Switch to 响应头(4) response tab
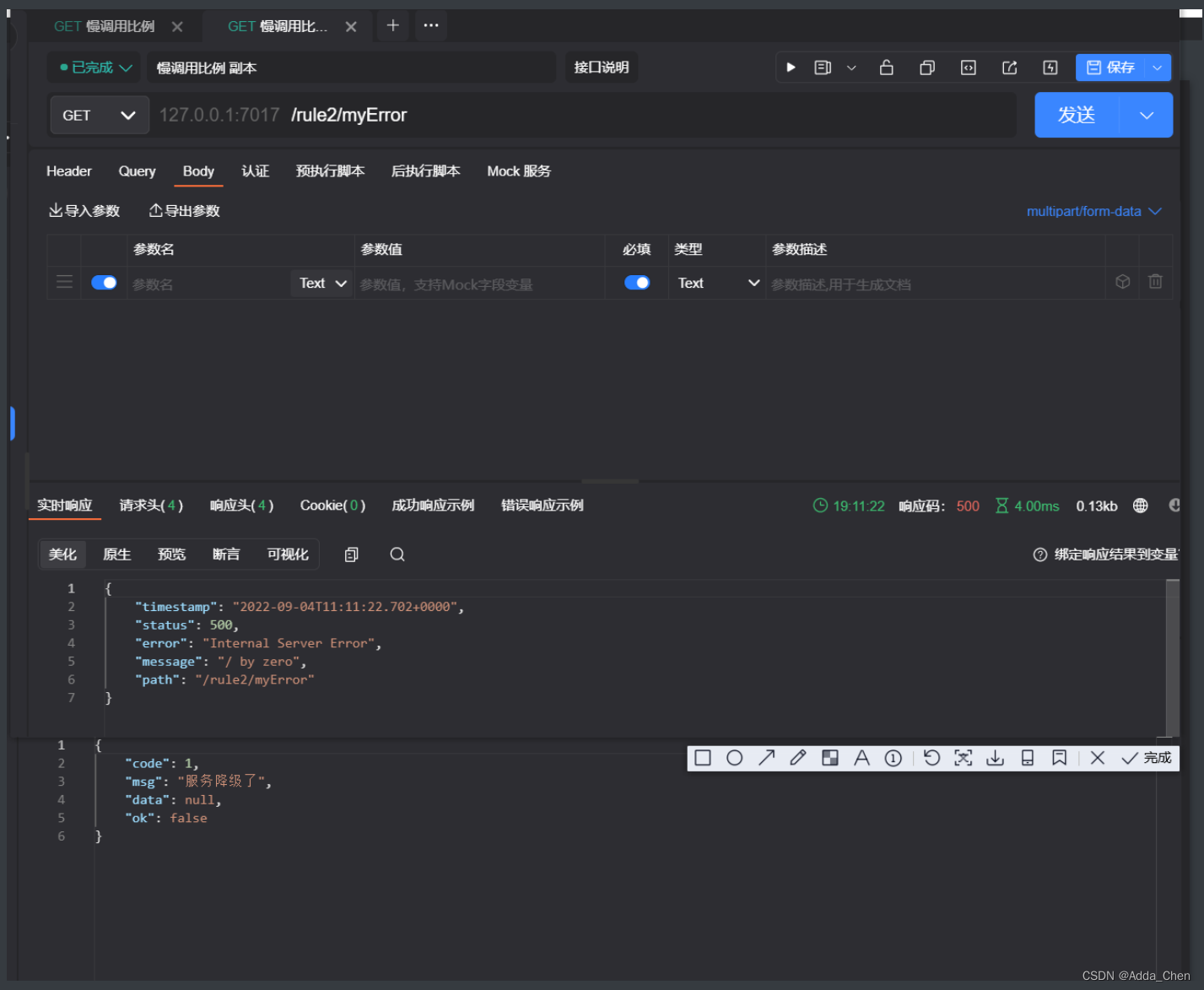Image resolution: width=1204 pixels, height=990 pixels. click(242, 506)
